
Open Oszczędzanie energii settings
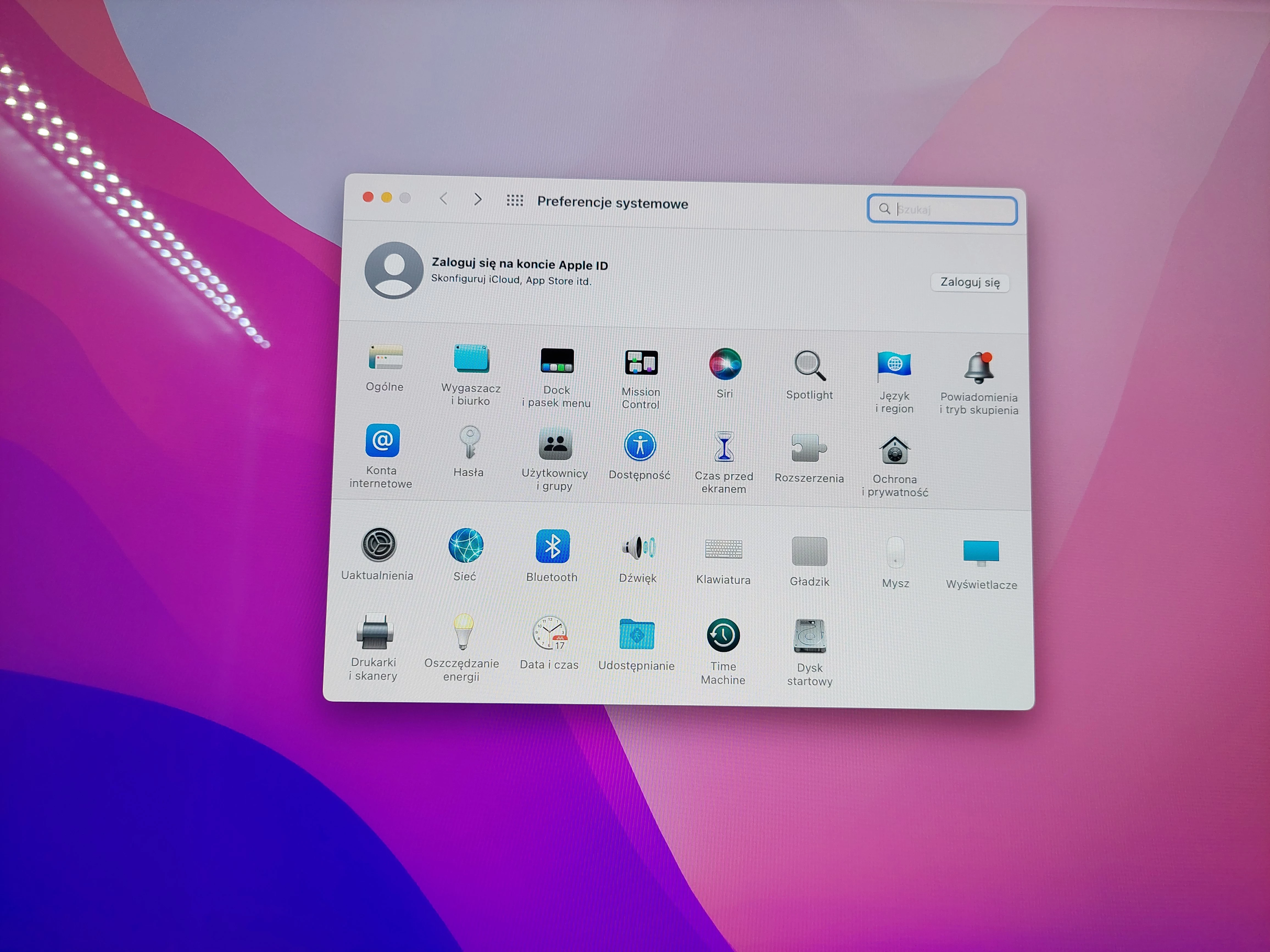pos(463,632)
